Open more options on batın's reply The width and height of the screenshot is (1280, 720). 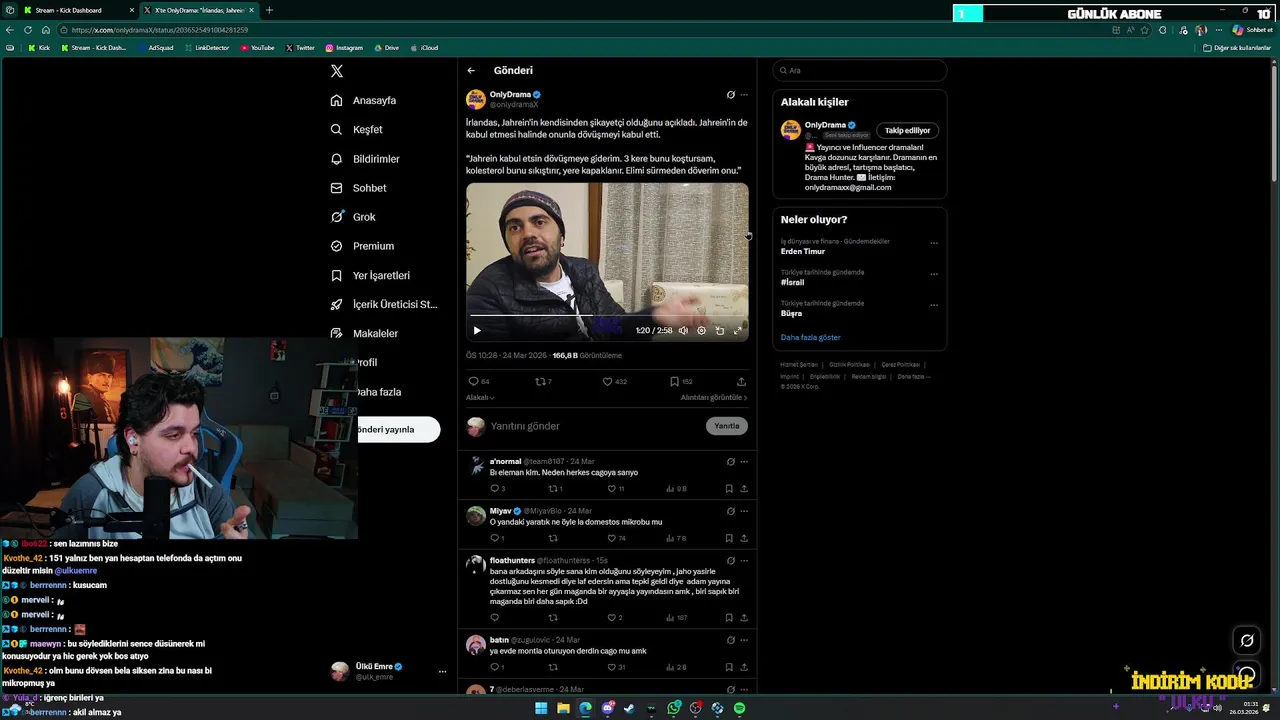(x=744, y=640)
